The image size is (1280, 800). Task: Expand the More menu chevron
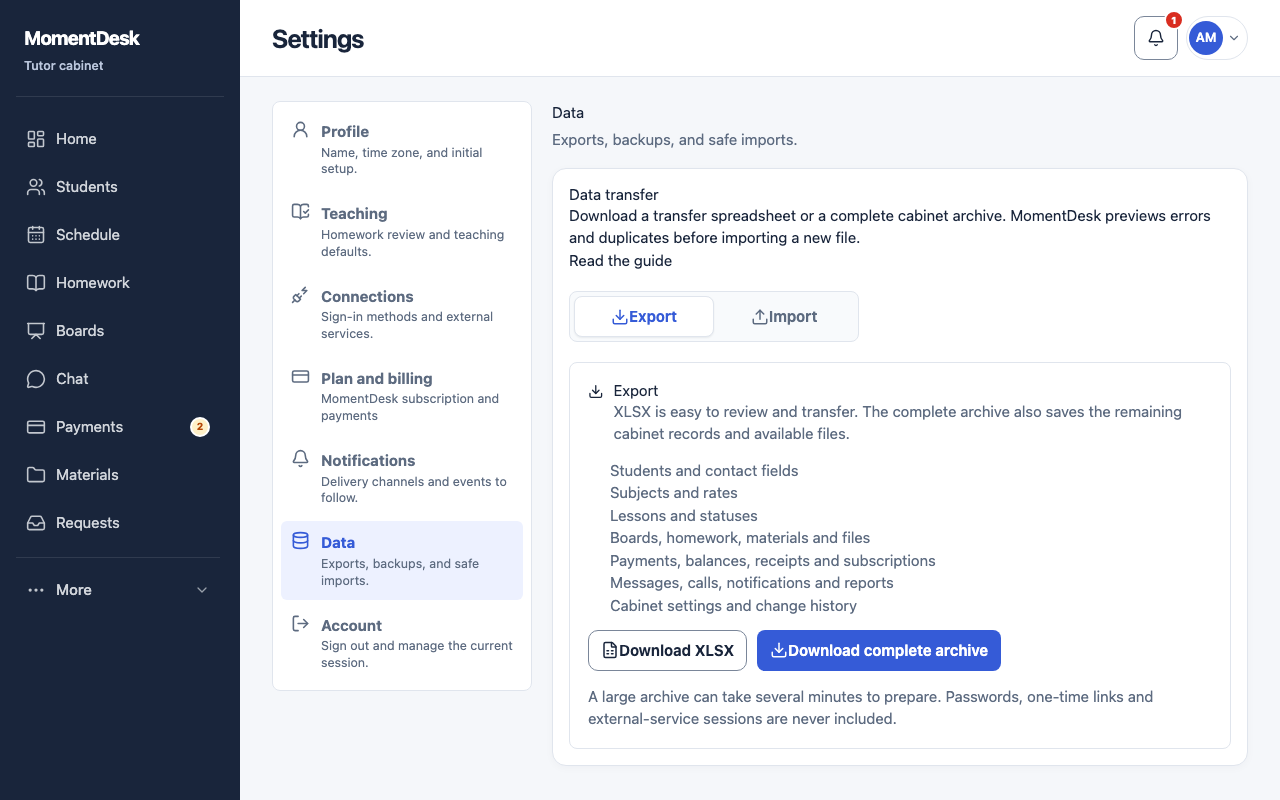click(202, 590)
